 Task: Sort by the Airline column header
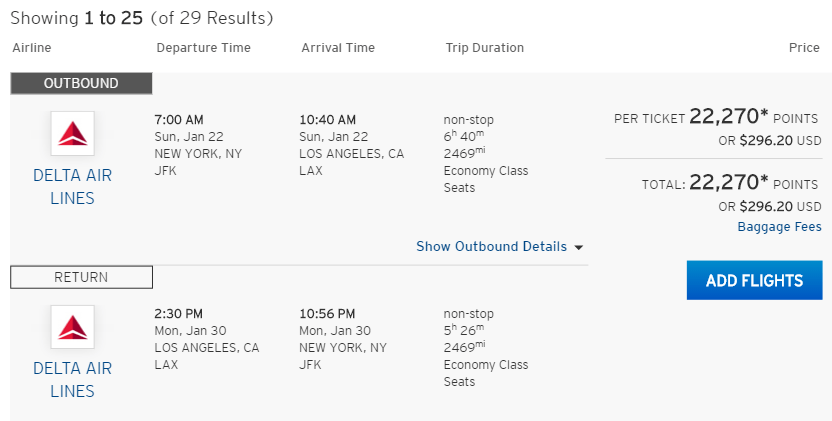pos(32,48)
